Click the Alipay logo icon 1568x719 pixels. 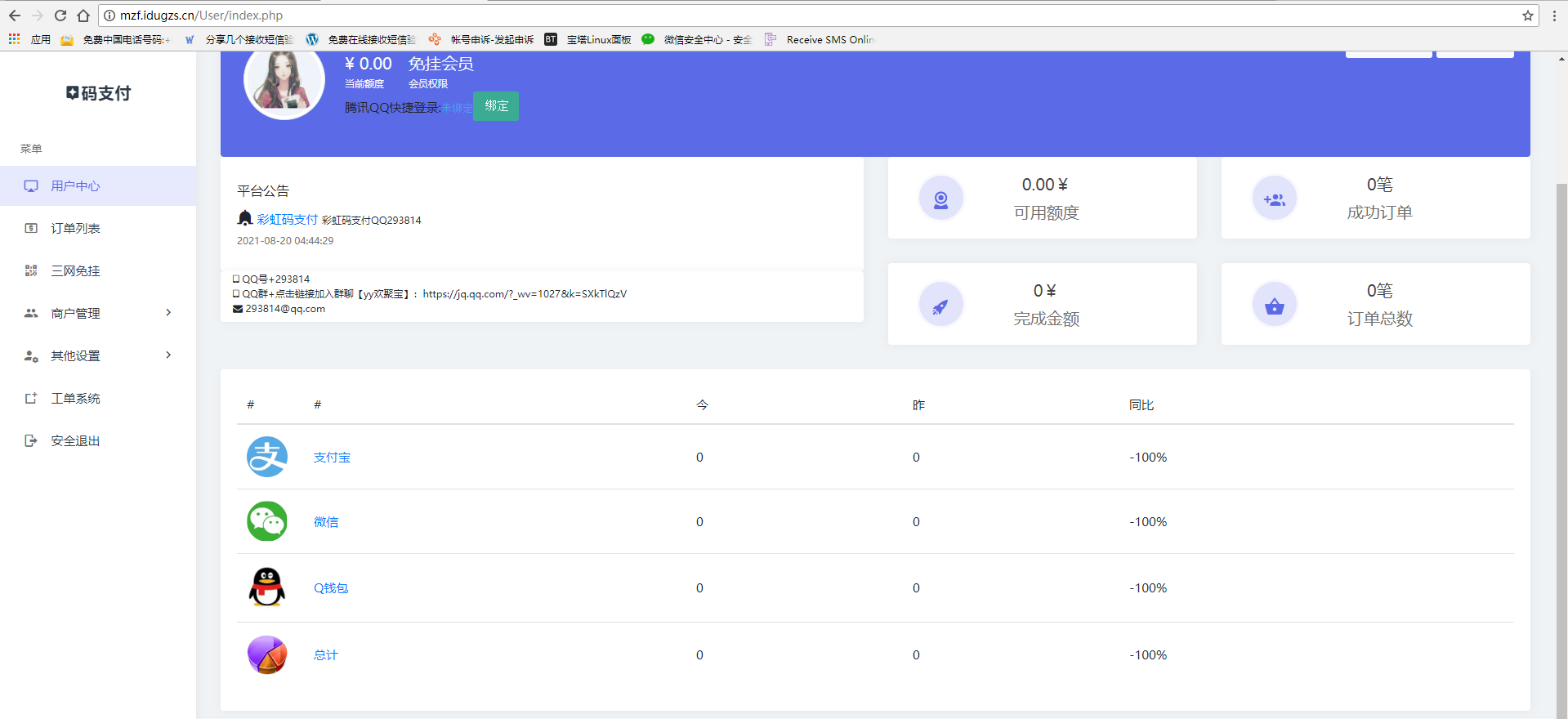coord(267,457)
